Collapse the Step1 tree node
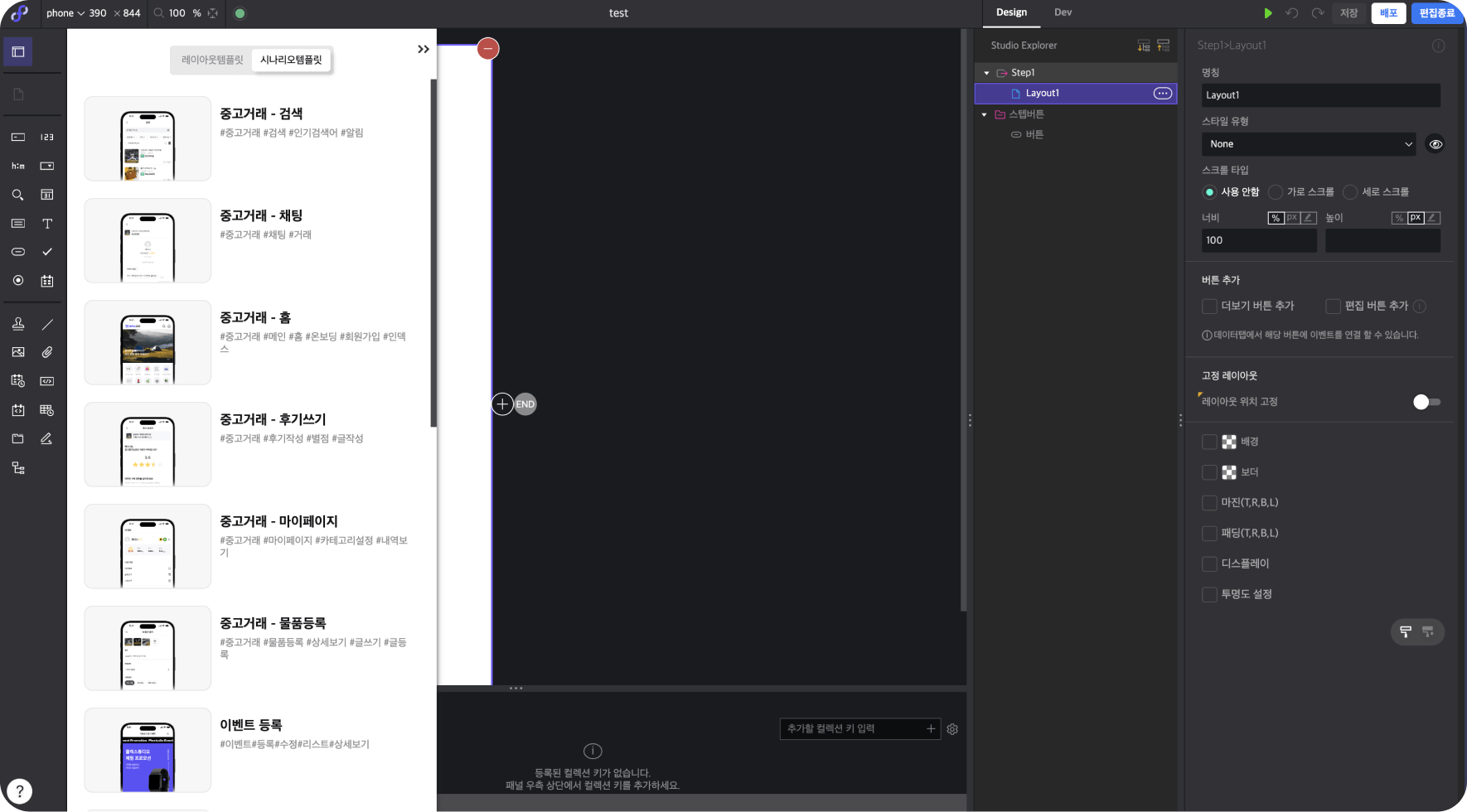 coord(986,73)
